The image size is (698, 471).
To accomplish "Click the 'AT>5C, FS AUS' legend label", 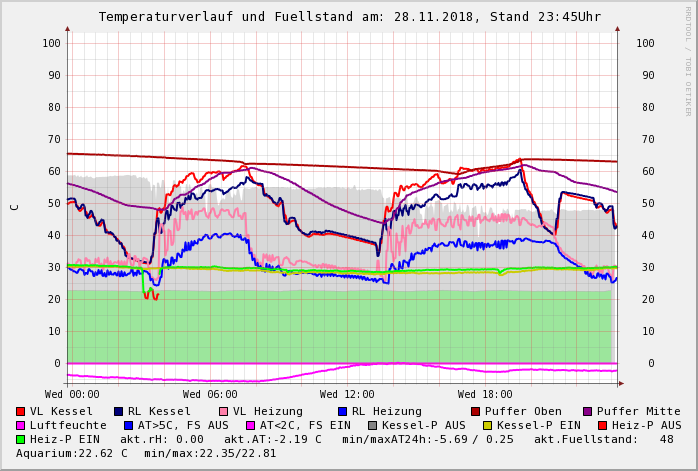I will pyautogui.click(x=183, y=425).
